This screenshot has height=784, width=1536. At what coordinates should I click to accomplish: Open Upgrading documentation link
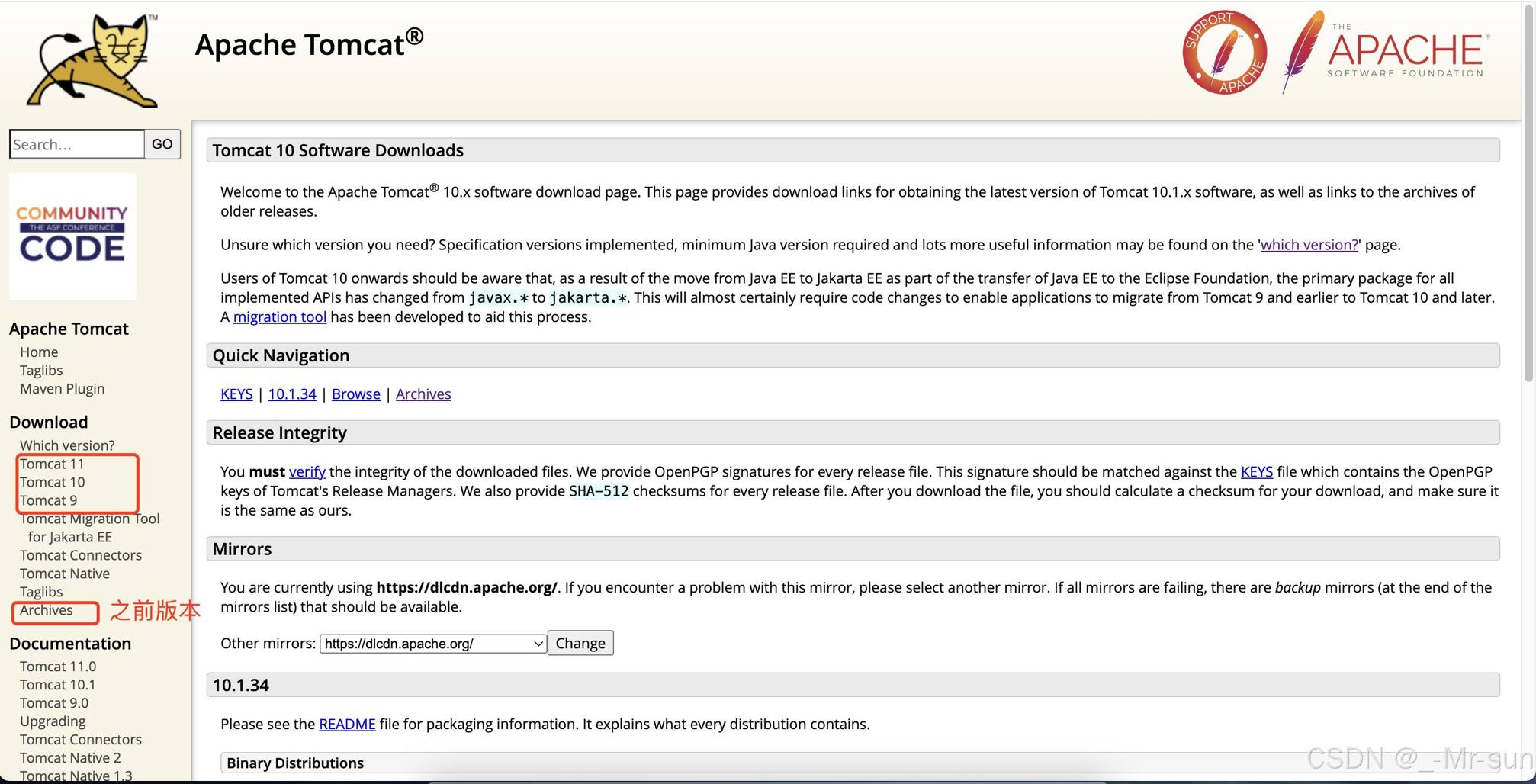(x=53, y=721)
